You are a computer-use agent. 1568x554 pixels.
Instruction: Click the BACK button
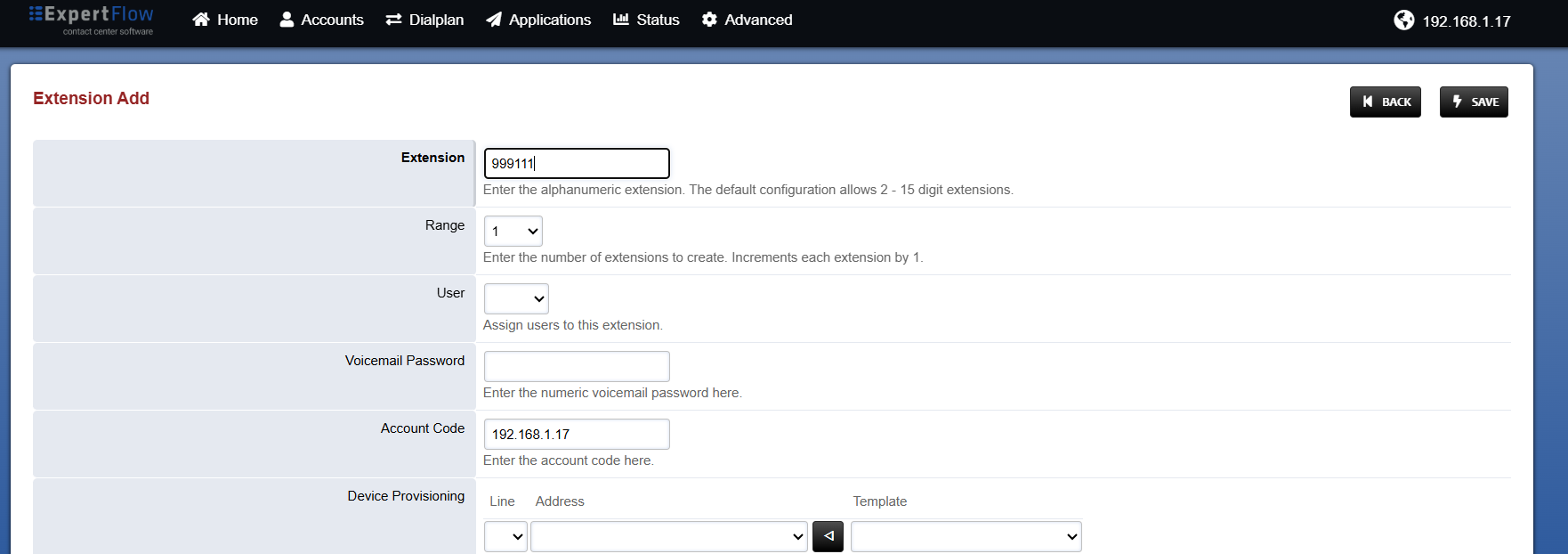[1386, 102]
